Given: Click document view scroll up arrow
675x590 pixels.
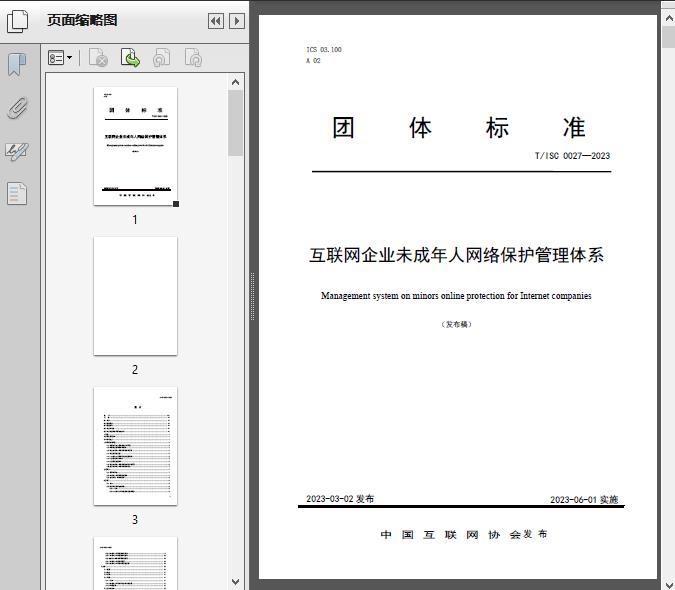Looking at the screenshot, I should [669, 19].
